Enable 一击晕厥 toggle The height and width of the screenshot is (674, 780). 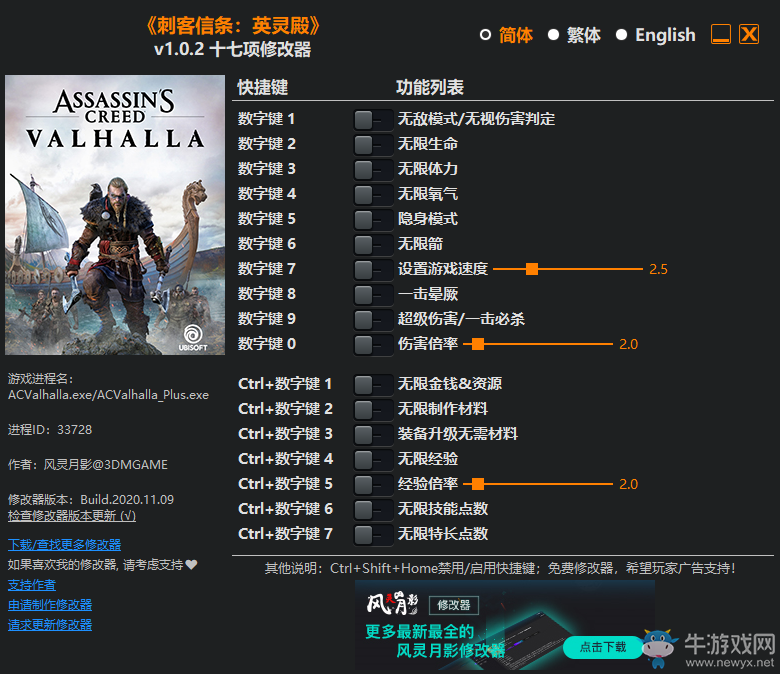[x=373, y=294]
